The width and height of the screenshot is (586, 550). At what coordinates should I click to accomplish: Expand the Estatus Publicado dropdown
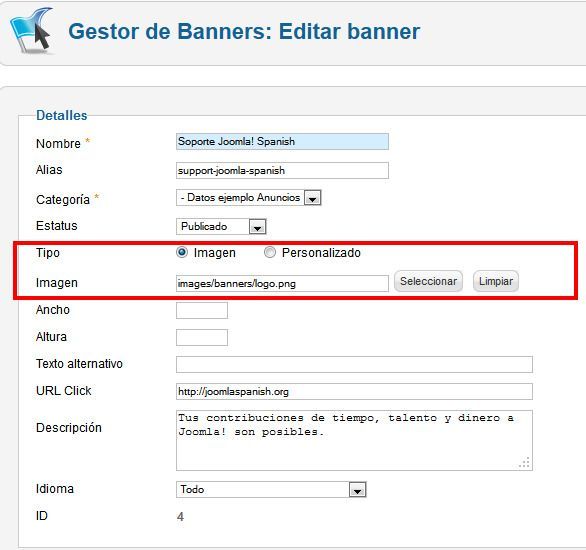tap(257, 227)
